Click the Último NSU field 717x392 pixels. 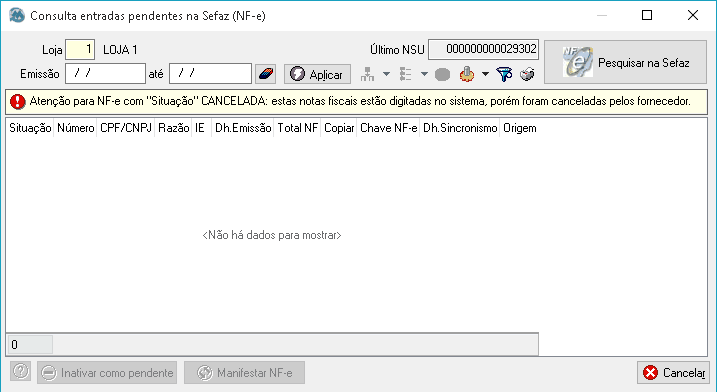(483, 49)
